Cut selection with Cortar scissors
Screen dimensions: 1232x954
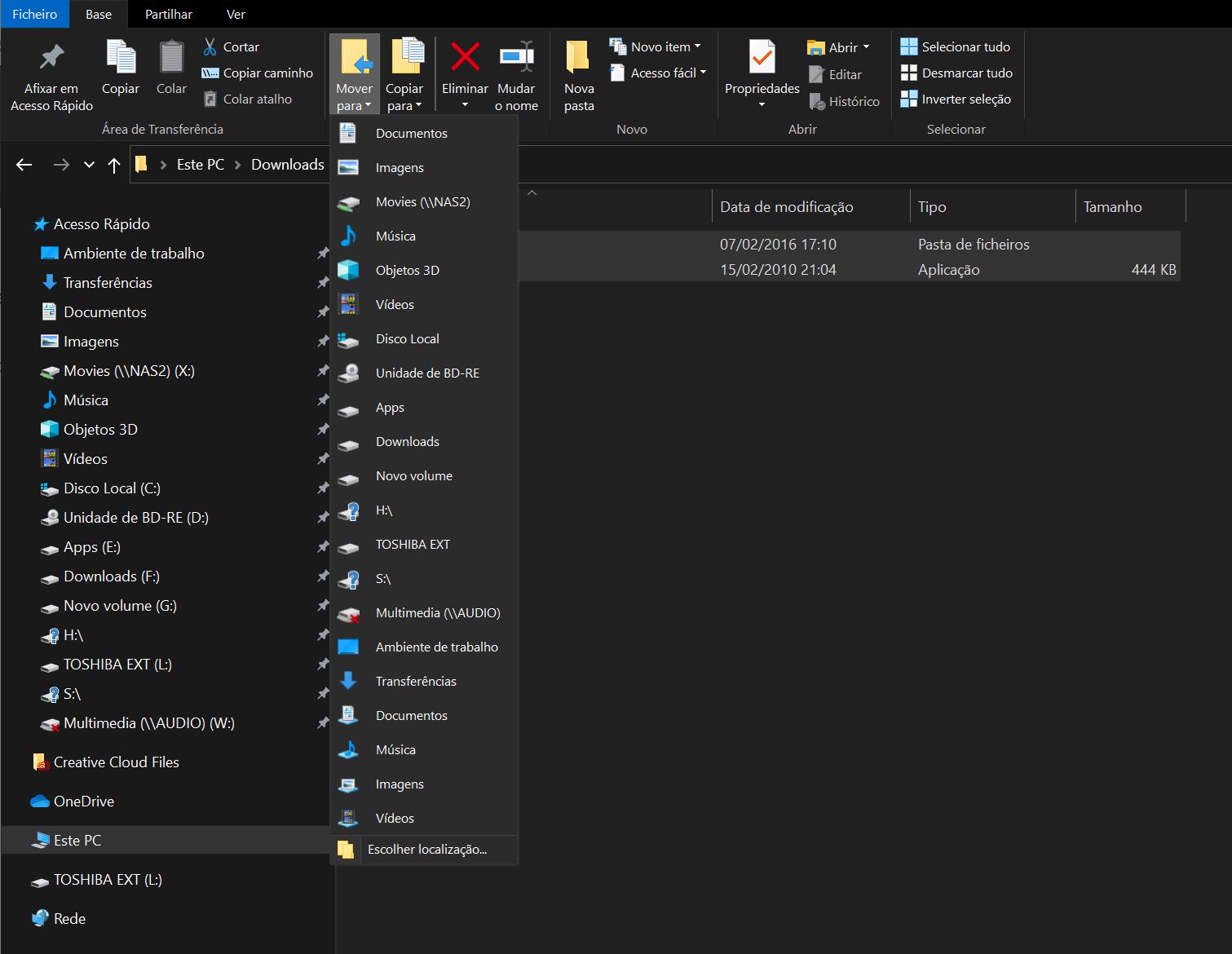[231, 46]
